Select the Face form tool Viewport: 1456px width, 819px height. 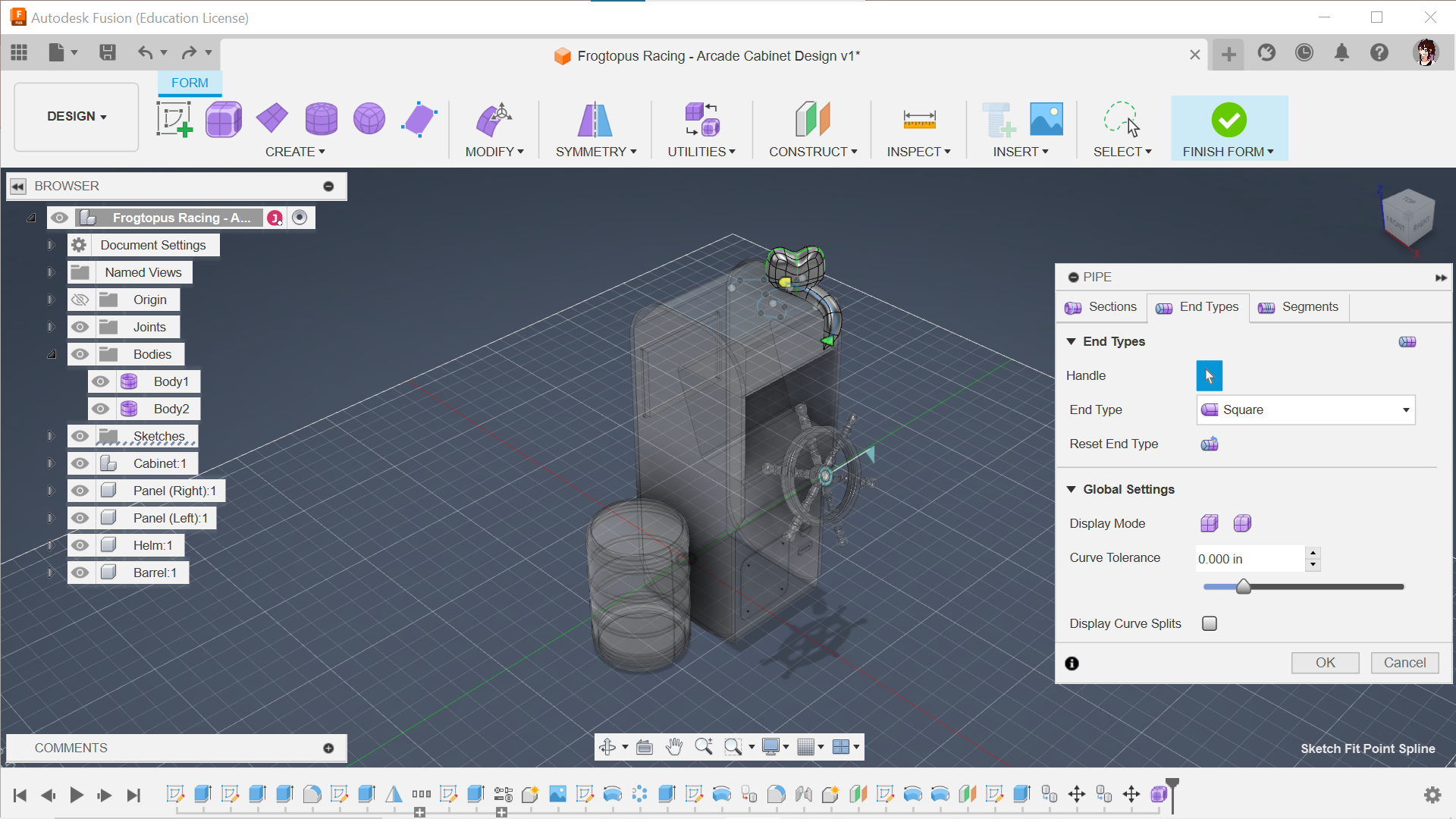pos(419,119)
